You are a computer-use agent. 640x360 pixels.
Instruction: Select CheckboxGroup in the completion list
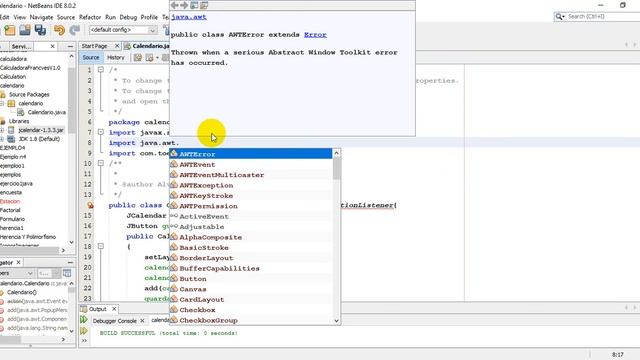point(251,320)
